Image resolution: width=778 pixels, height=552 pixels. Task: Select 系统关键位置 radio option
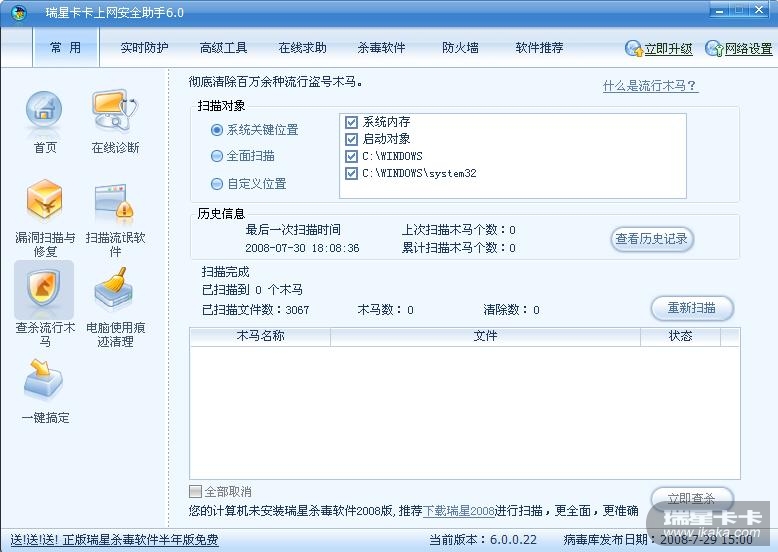216,130
